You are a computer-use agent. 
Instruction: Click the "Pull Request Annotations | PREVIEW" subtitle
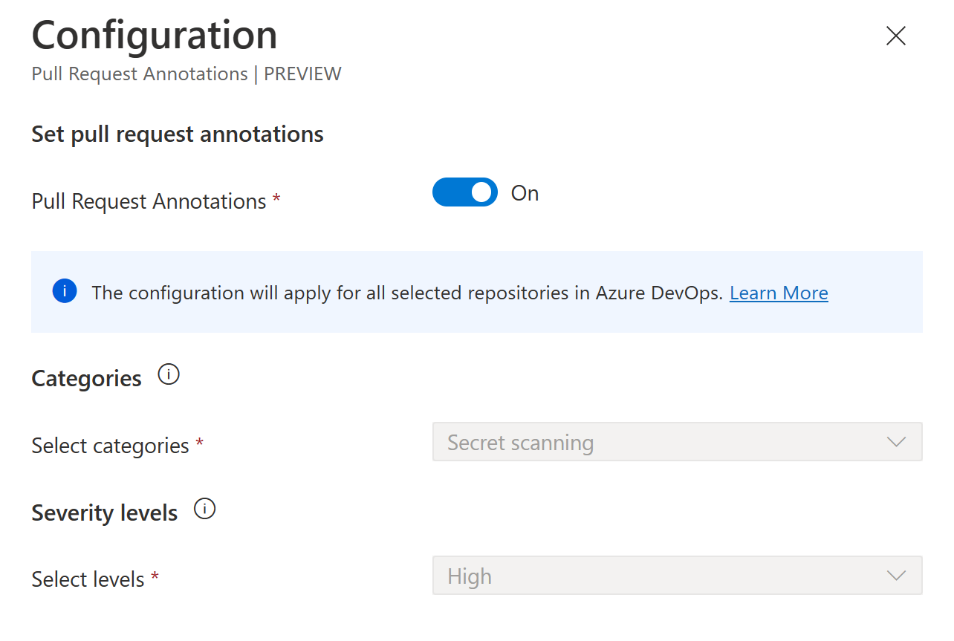click(x=186, y=74)
